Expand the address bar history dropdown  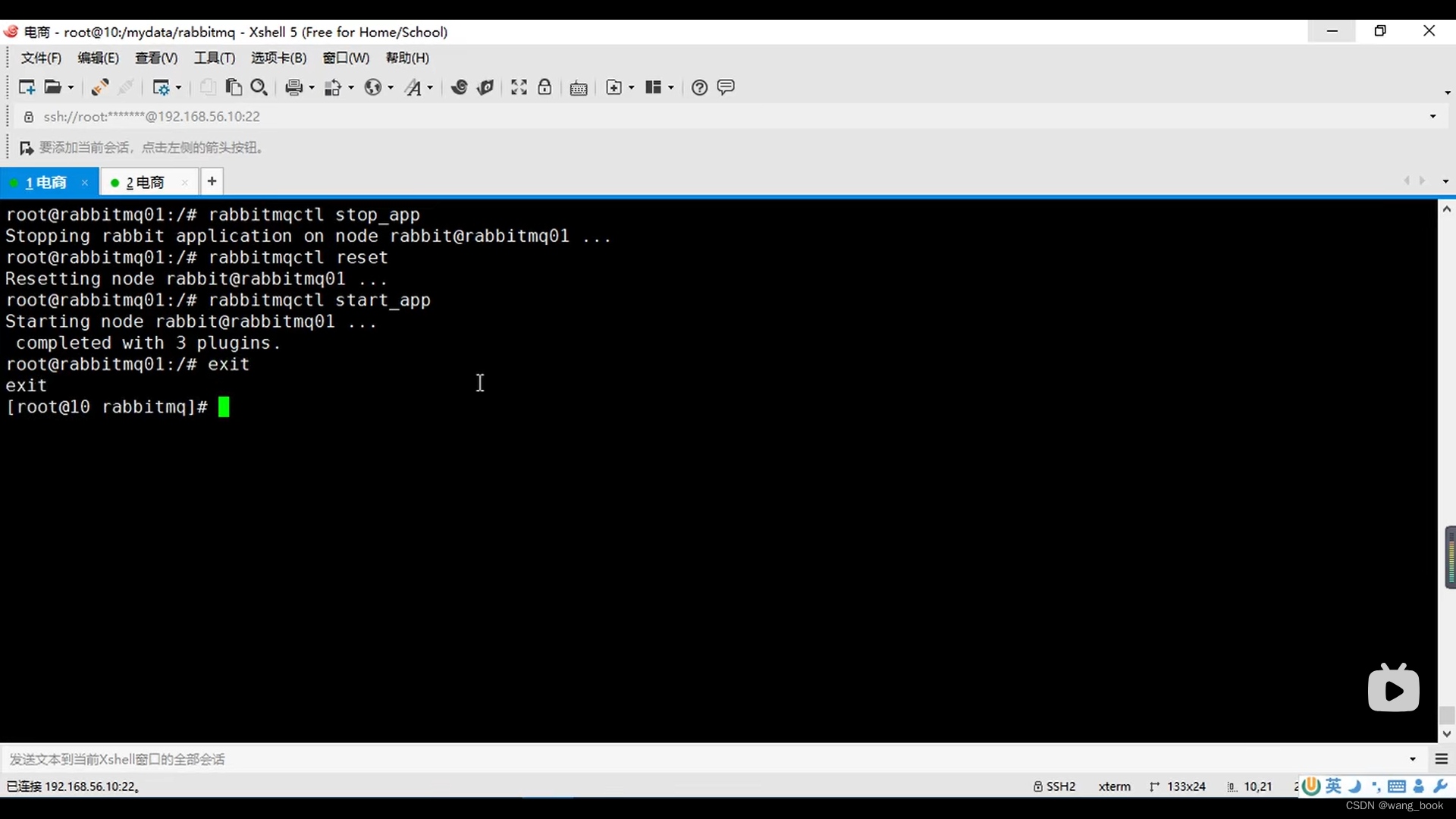click(x=1432, y=116)
